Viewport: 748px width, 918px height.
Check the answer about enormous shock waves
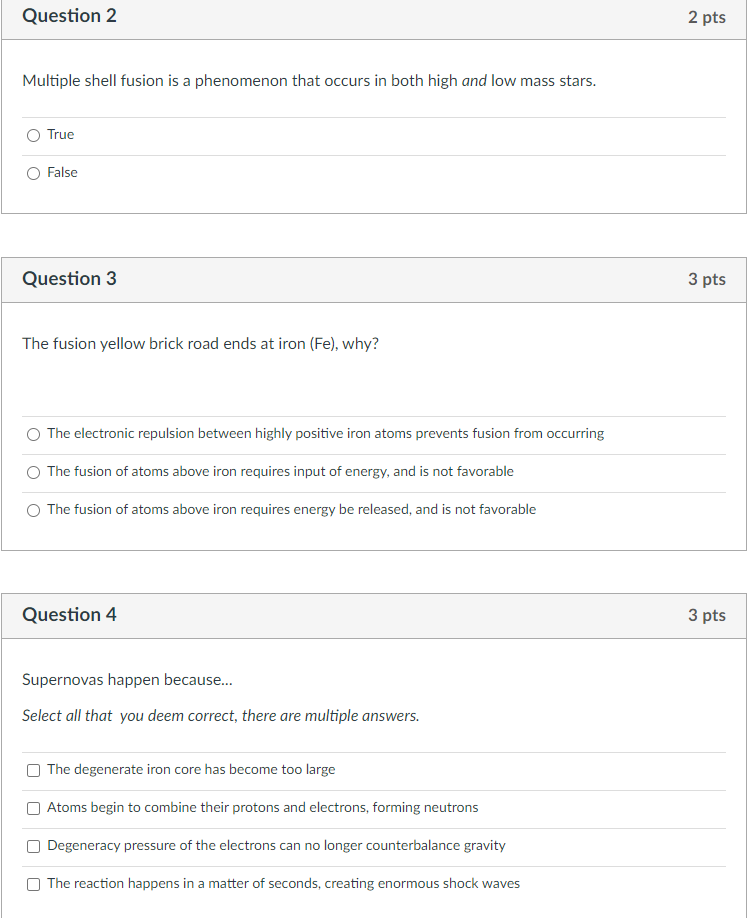coord(33,884)
